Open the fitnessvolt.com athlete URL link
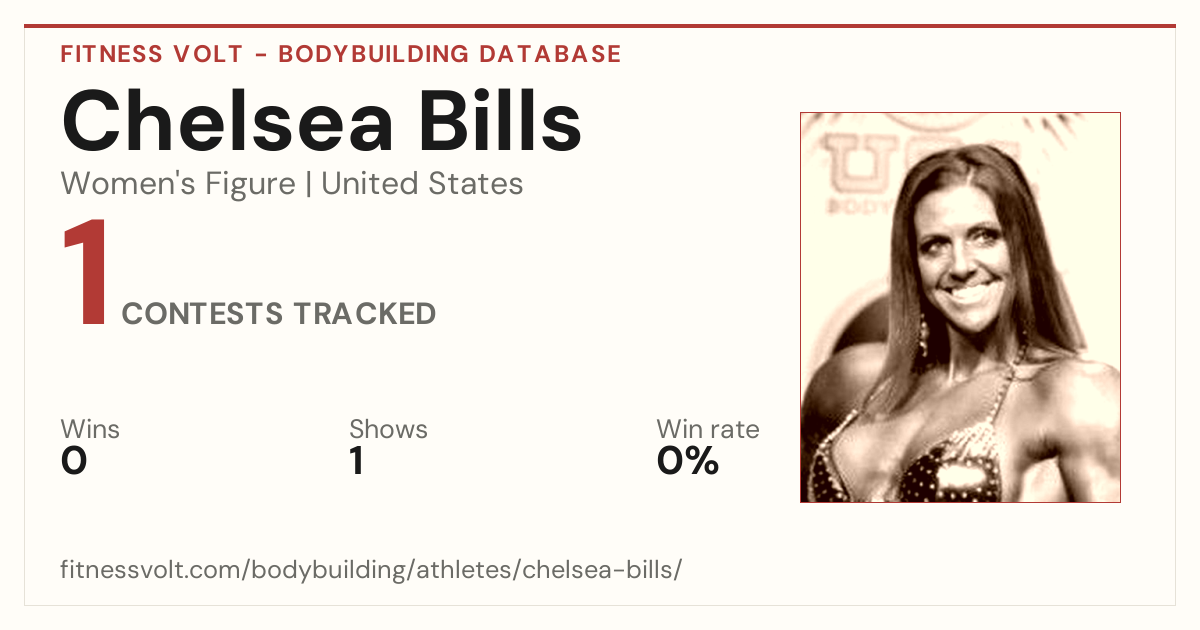The width and height of the screenshot is (1200, 630). (371, 571)
